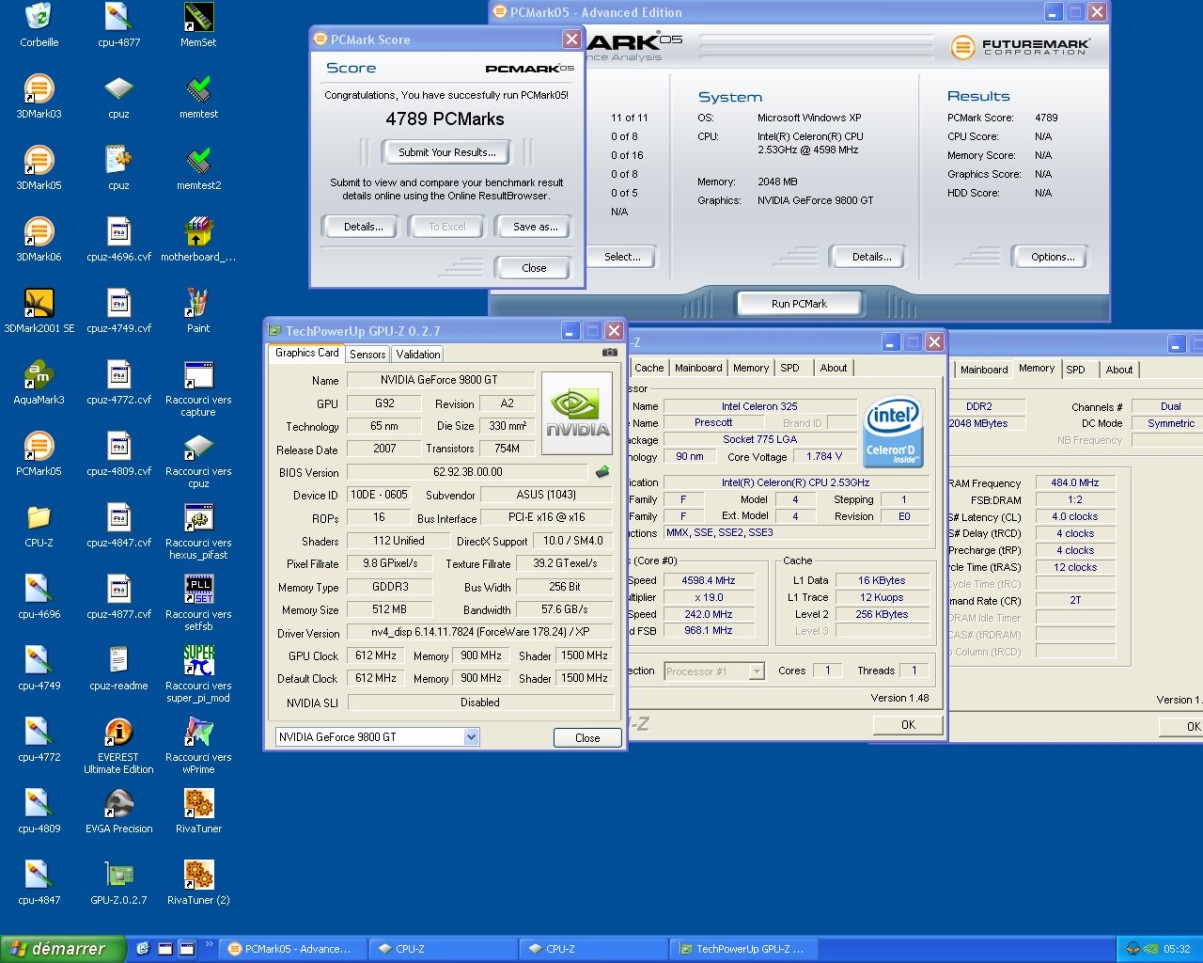Open cpuz-readme text file icon
Screen dimensions: 1203x963
click(118, 661)
